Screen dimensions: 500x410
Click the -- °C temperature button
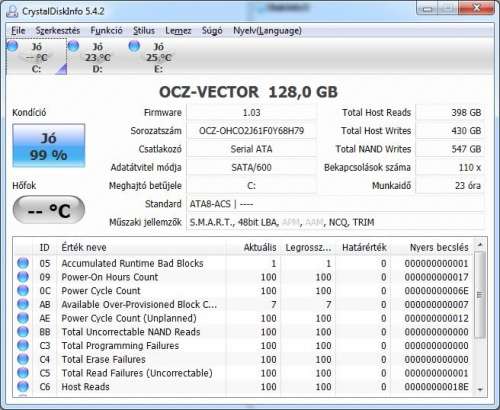pos(49,210)
